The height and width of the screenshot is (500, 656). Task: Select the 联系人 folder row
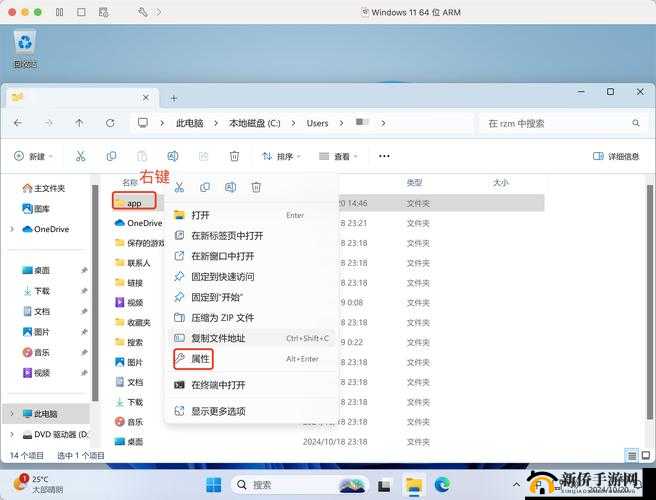coord(132,263)
